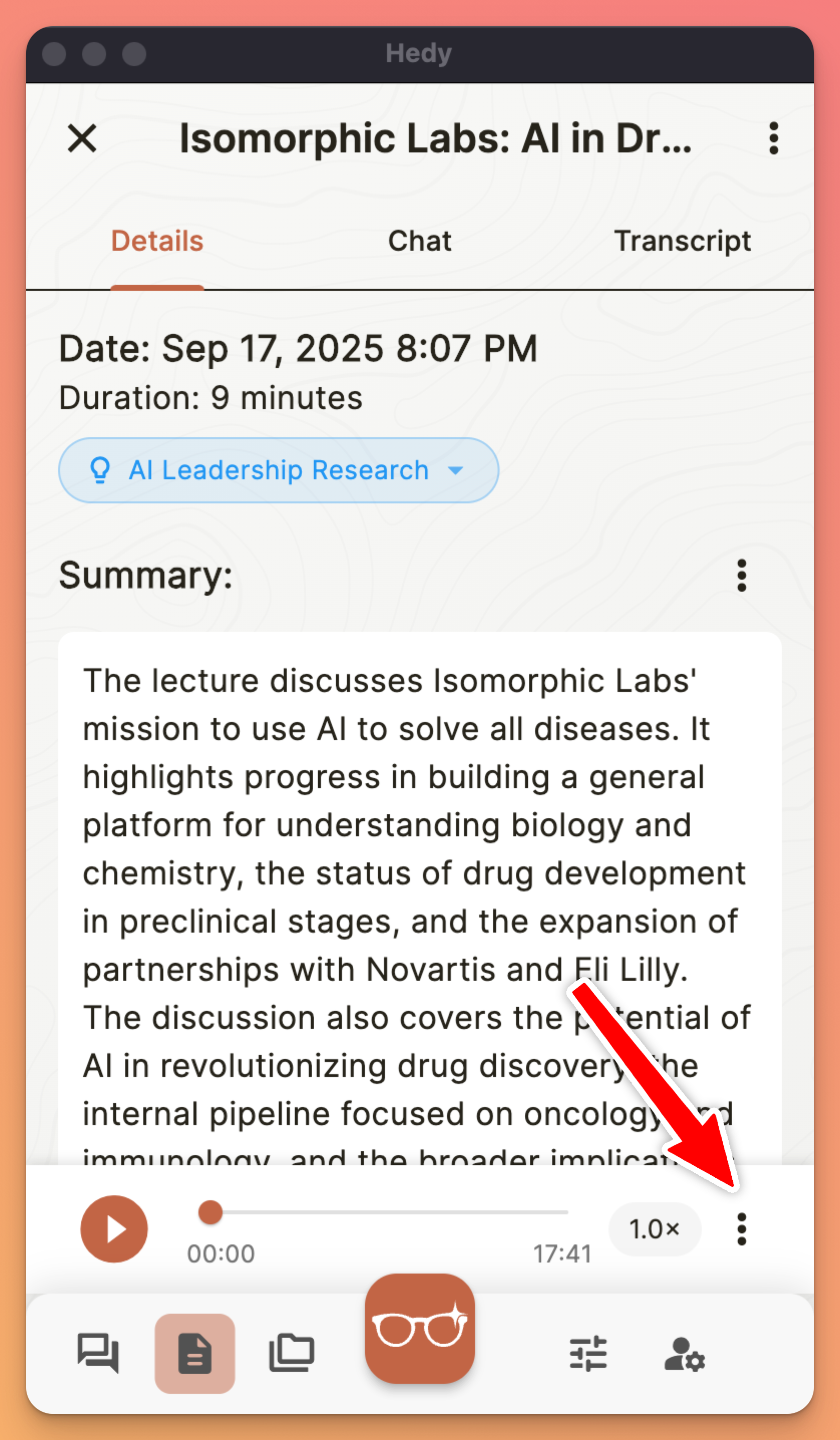Click the chat conversations icon in bottom bar
The width and height of the screenshot is (840, 1440).
click(98, 1353)
